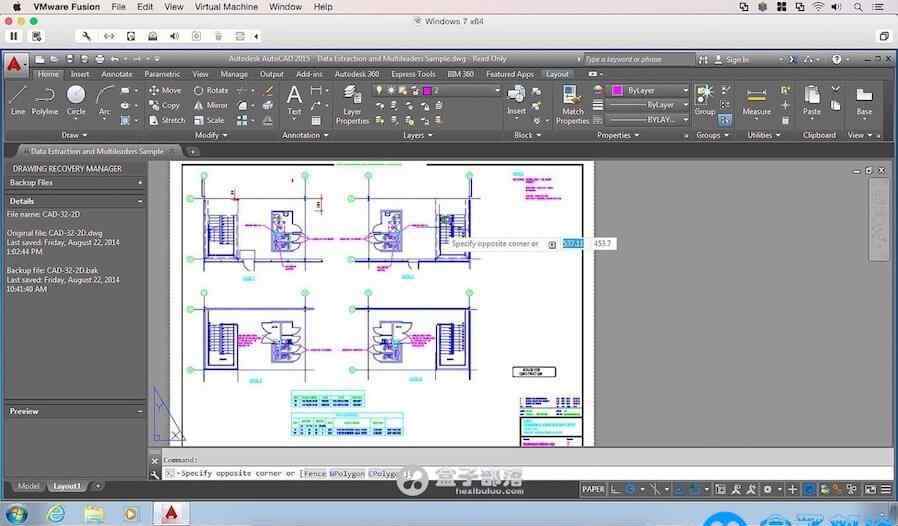Screen dimensions: 898x526
Task: Click the command line input field
Action: click(527, 473)
